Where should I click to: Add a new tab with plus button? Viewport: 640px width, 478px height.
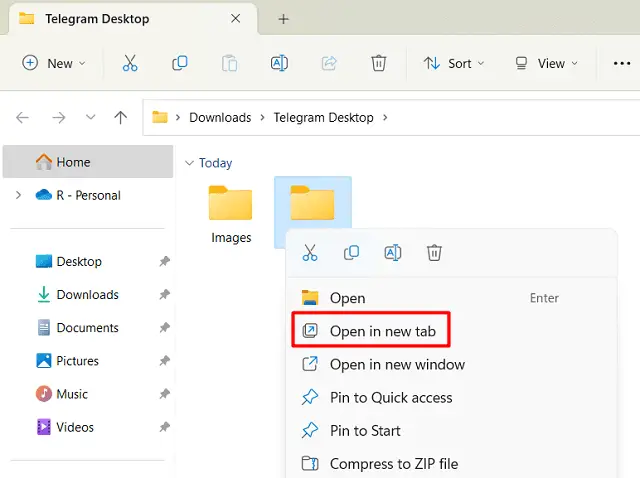283,19
